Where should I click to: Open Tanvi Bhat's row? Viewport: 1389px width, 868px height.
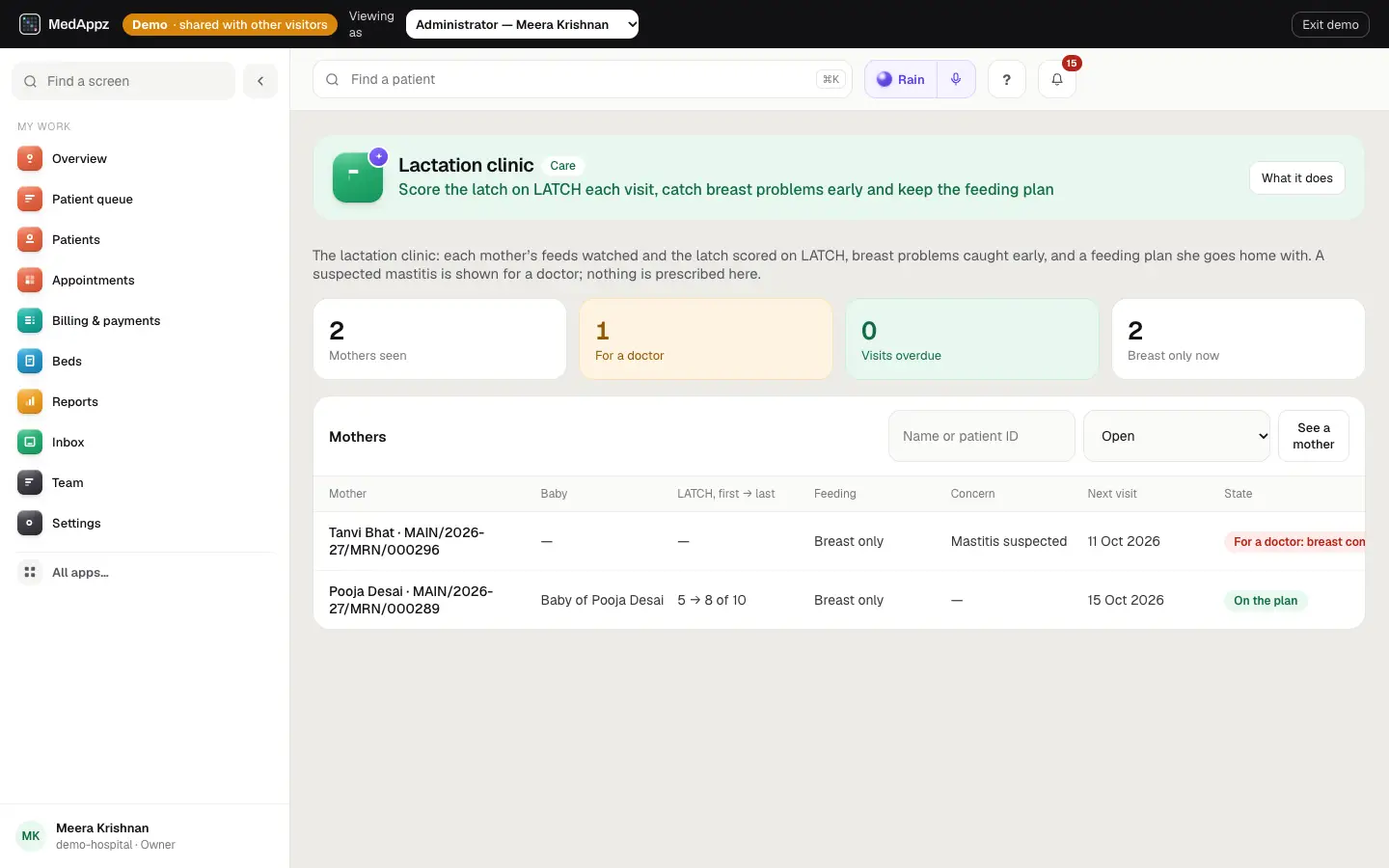click(839, 541)
